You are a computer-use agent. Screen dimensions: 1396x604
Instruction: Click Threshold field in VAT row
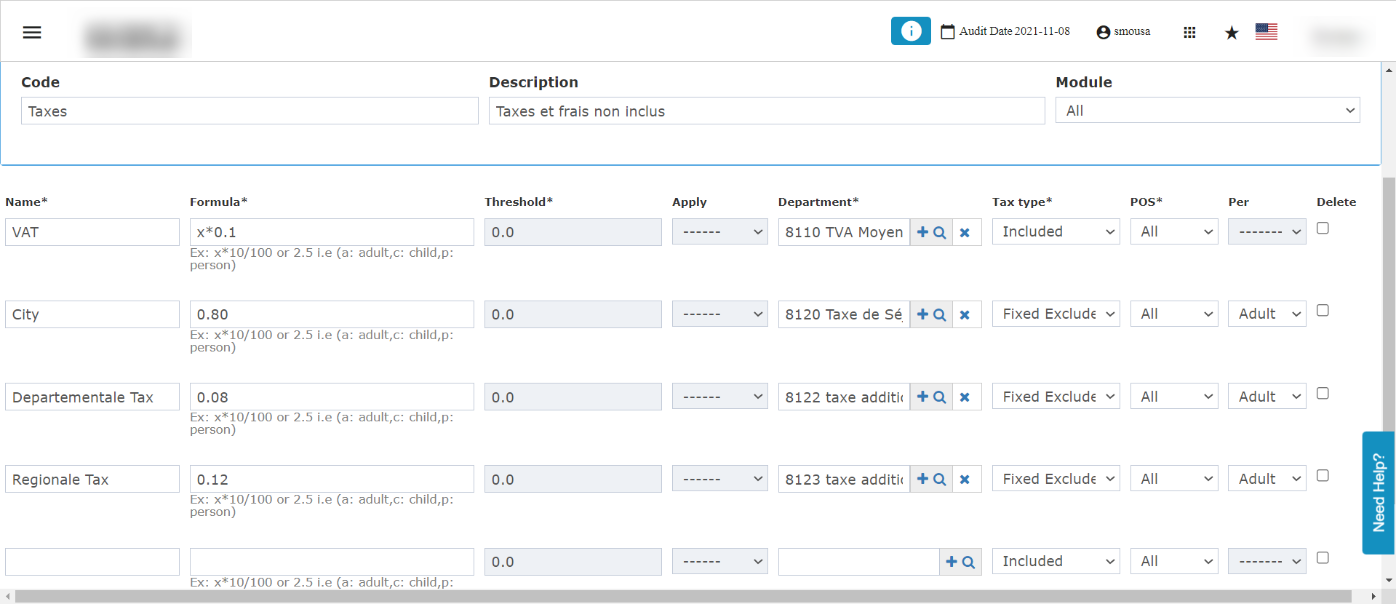click(x=573, y=232)
